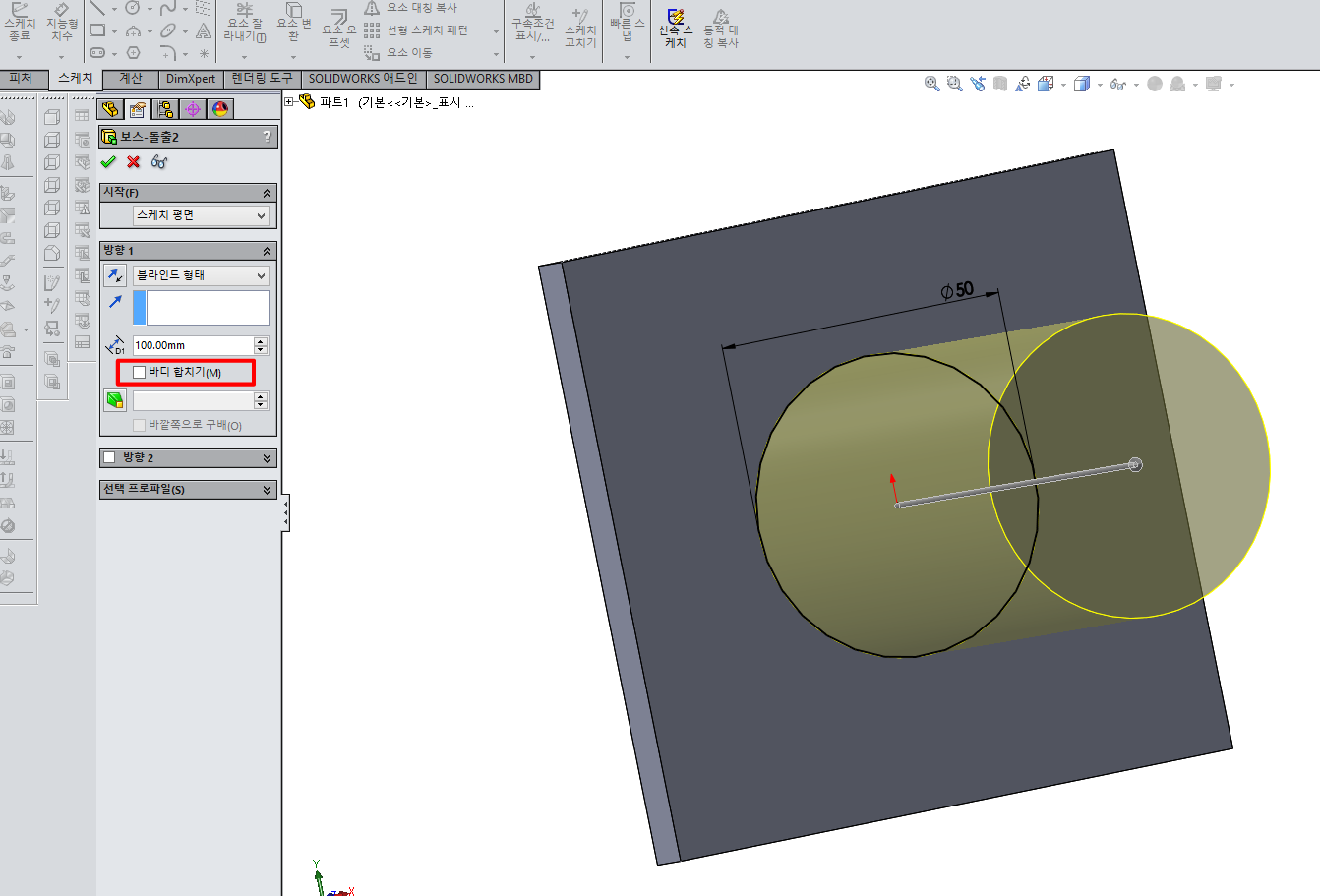Click the draft on/off green icon

[x=115, y=400]
